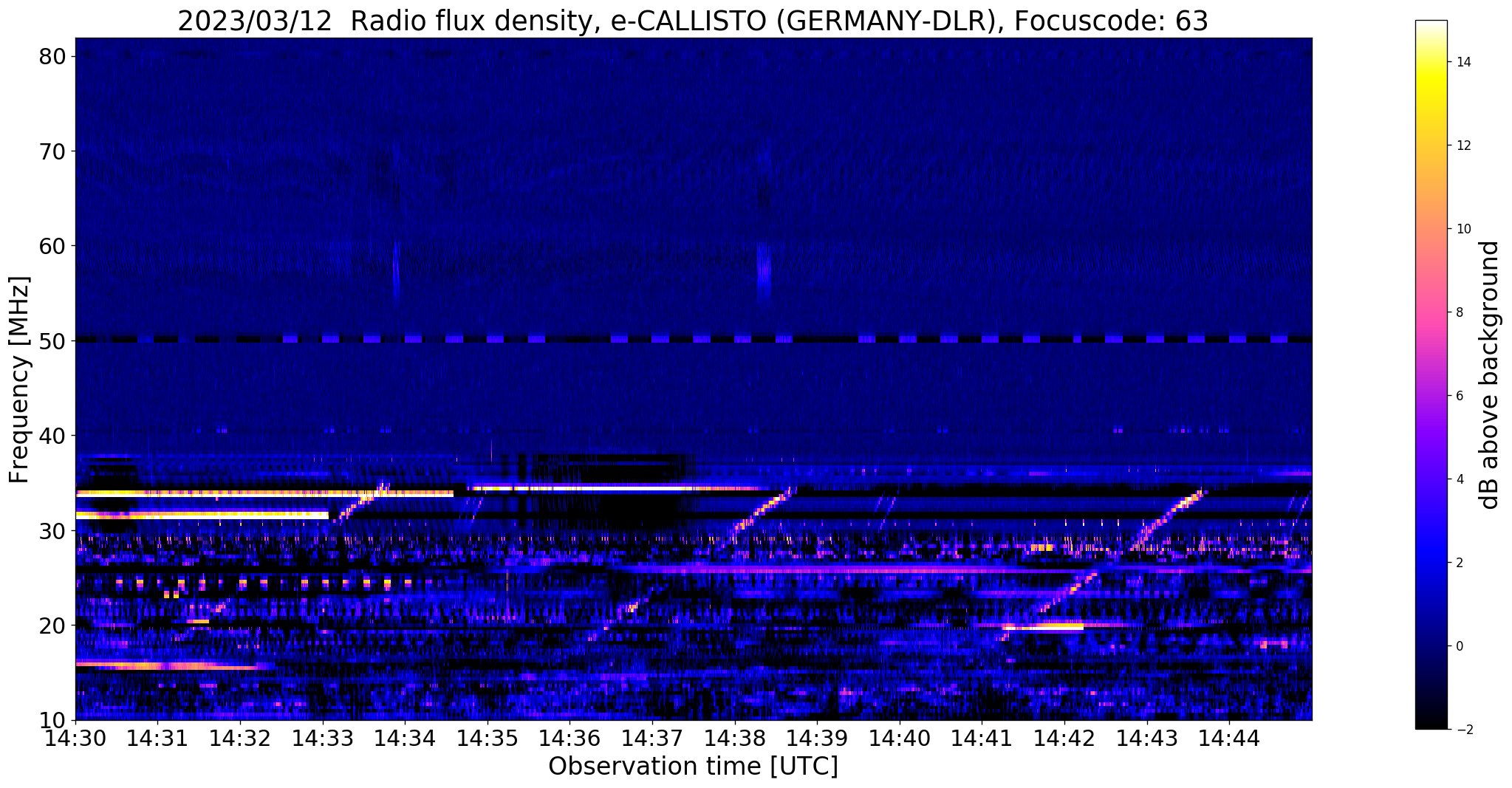This screenshot has width=1512, height=788.
Task: Click the 14:37 time tick label
Action: (x=652, y=739)
